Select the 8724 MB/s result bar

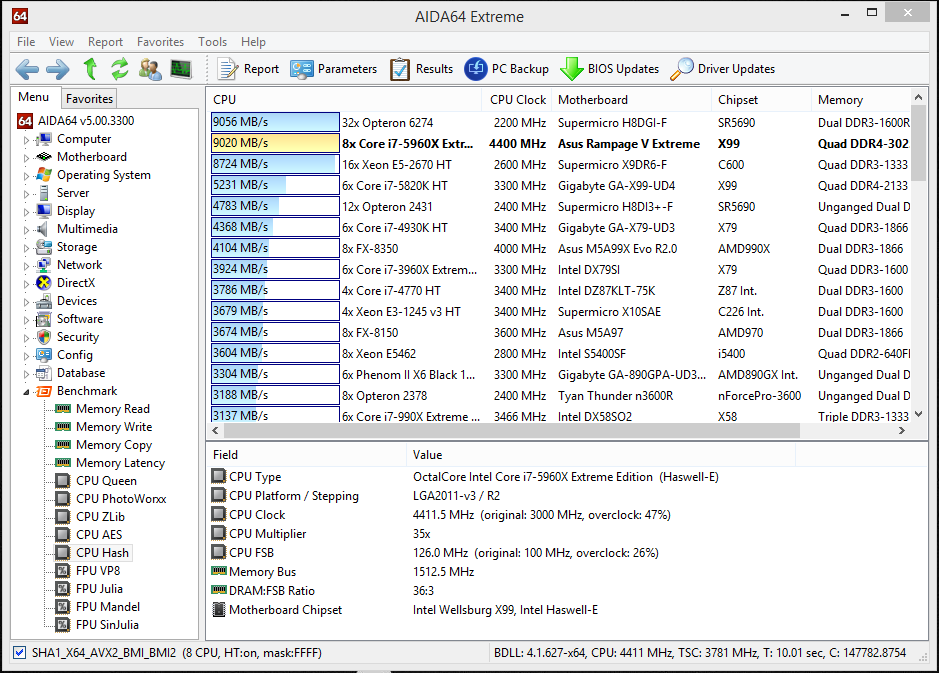pyautogui.click(x=275, y=164)
